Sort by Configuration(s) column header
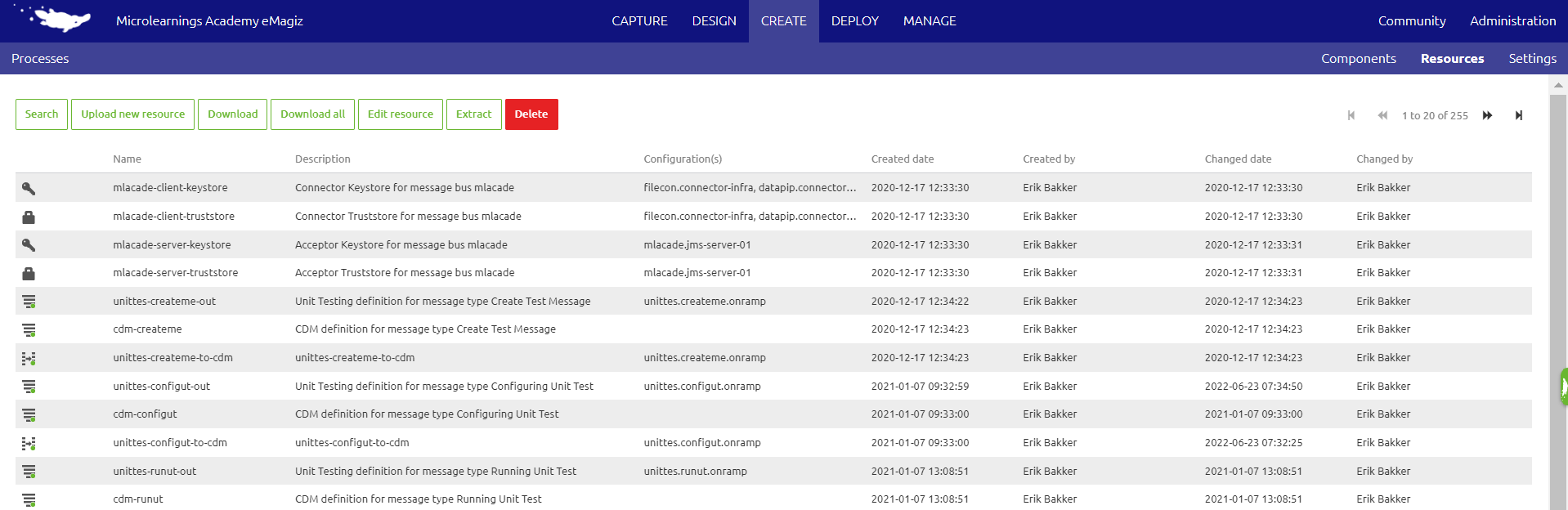Viewport: 1568px width, 510px height. pos(683,159)
